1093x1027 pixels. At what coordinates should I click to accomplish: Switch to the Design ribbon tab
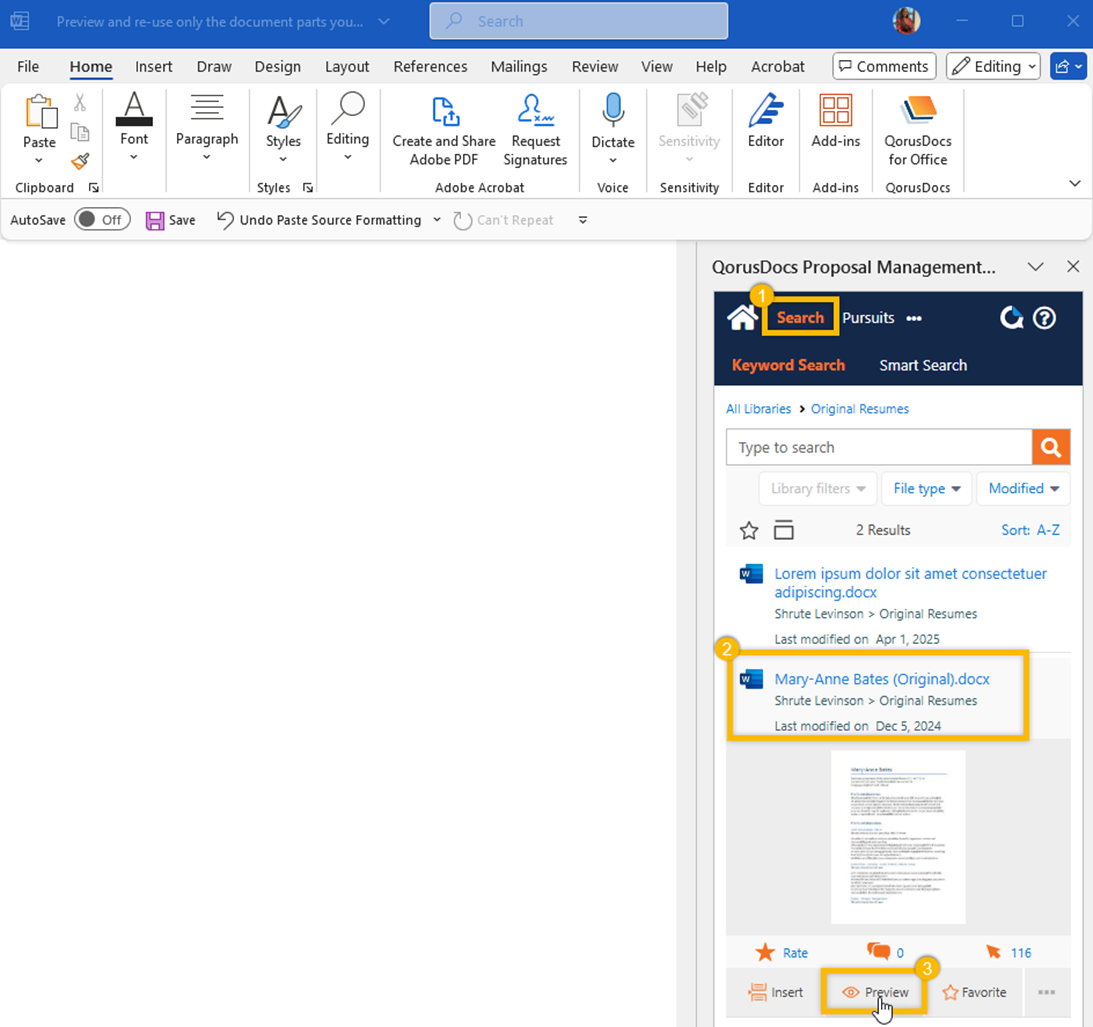pyautogui.click(x=277, y=66)
